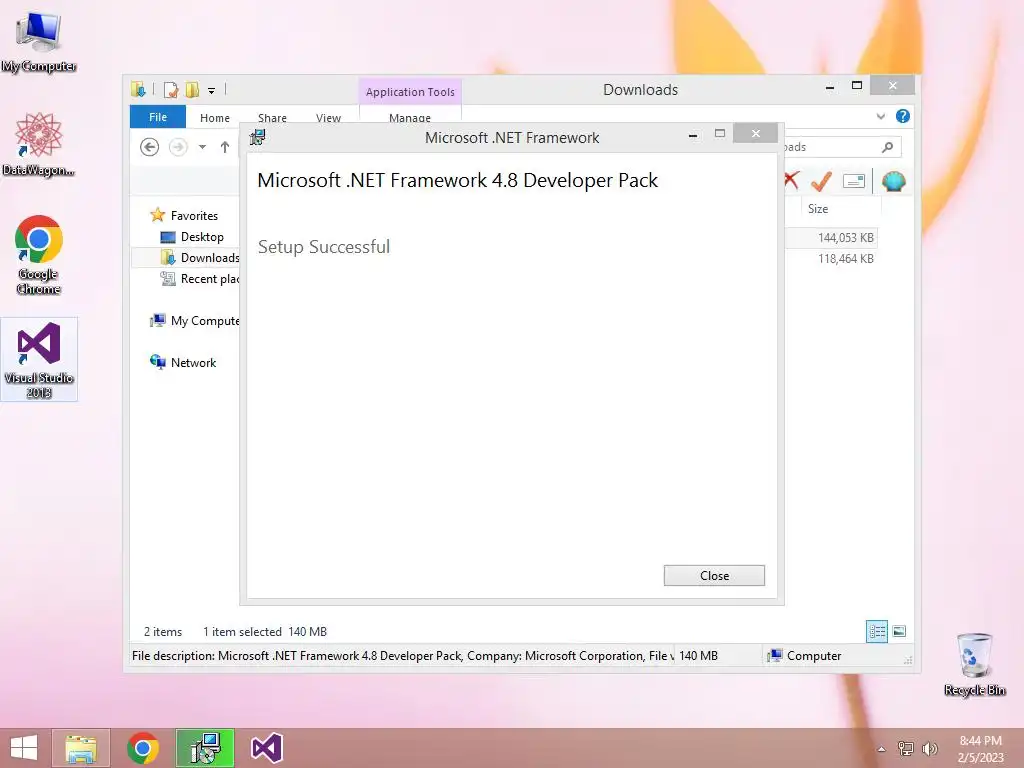
Task: Open the File tab in Downloads window
Action: click(157, 117)
